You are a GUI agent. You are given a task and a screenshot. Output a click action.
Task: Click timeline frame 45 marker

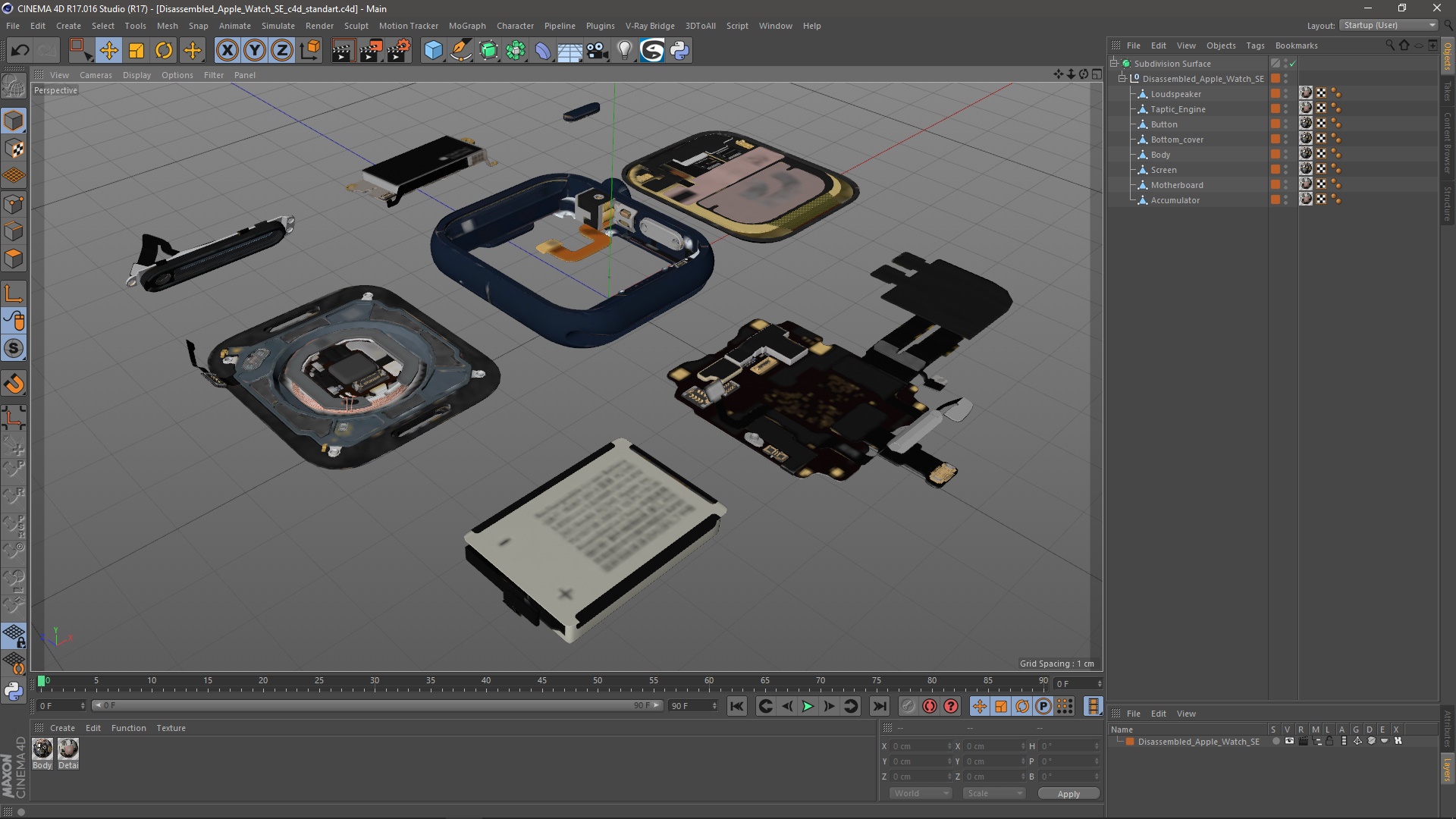[542, 682]
